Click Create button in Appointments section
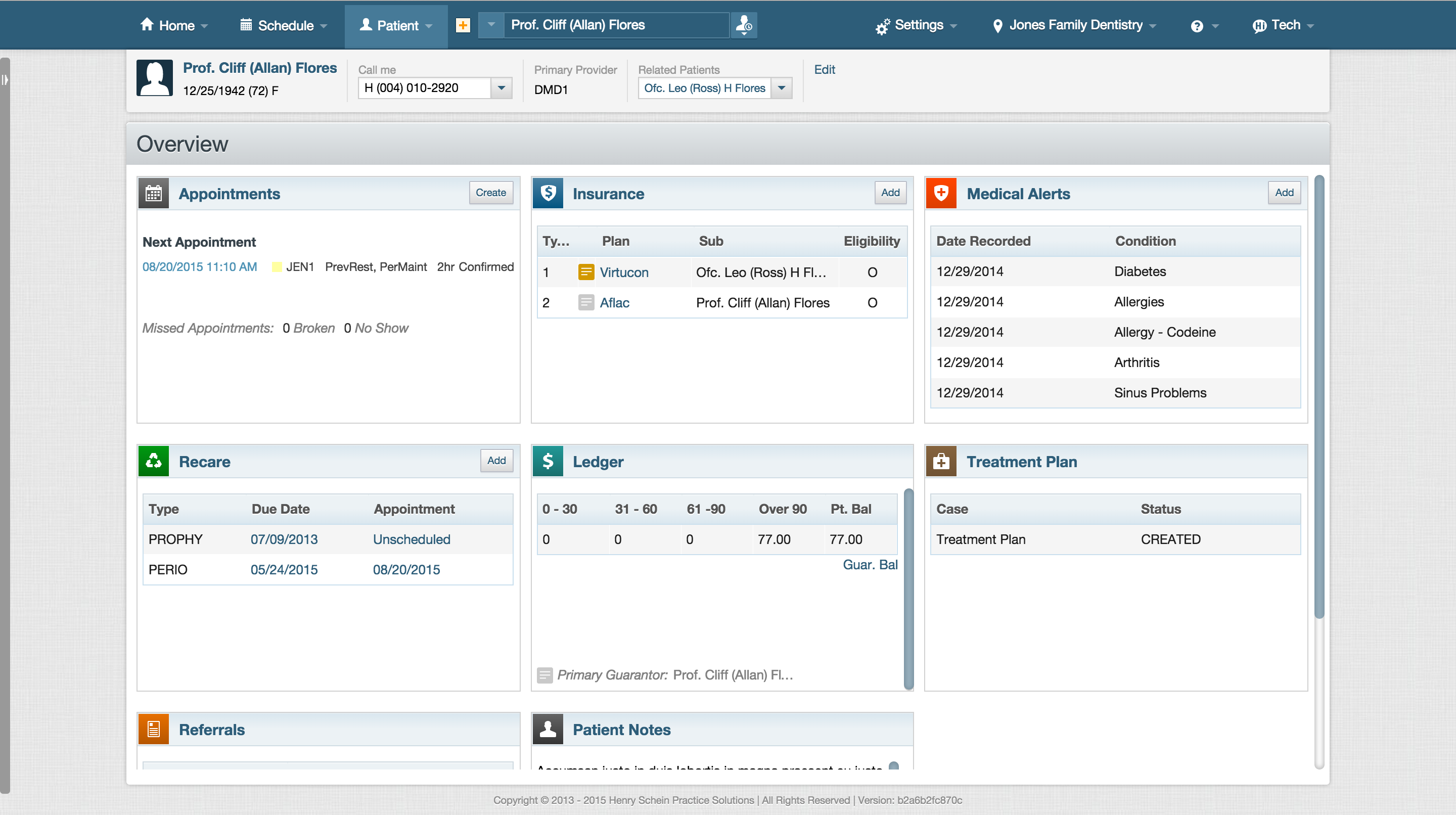This screenshot has height=815, width=1456. (490, 193)
